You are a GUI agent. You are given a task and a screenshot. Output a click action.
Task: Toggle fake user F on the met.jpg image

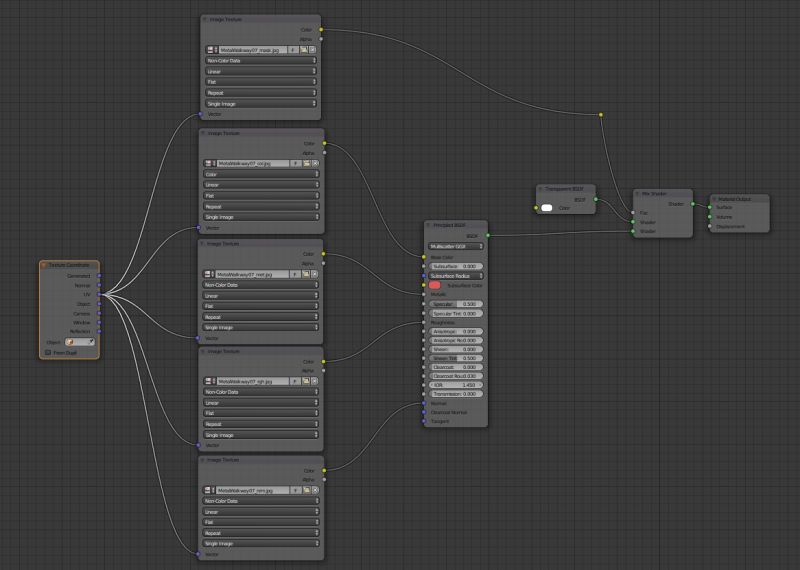click(295, 274)
